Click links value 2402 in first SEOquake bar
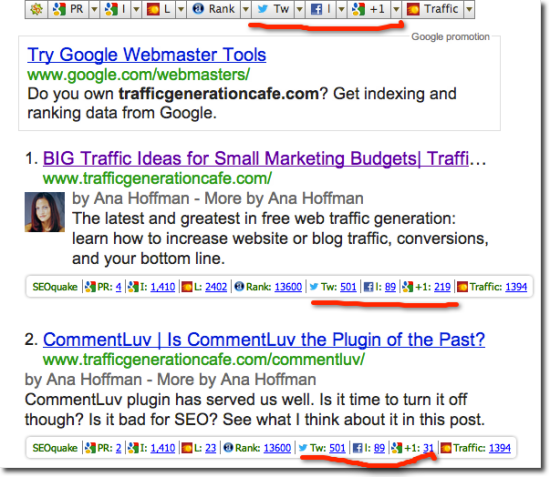This screenshot has height=477, width=550. click(216, 287)
